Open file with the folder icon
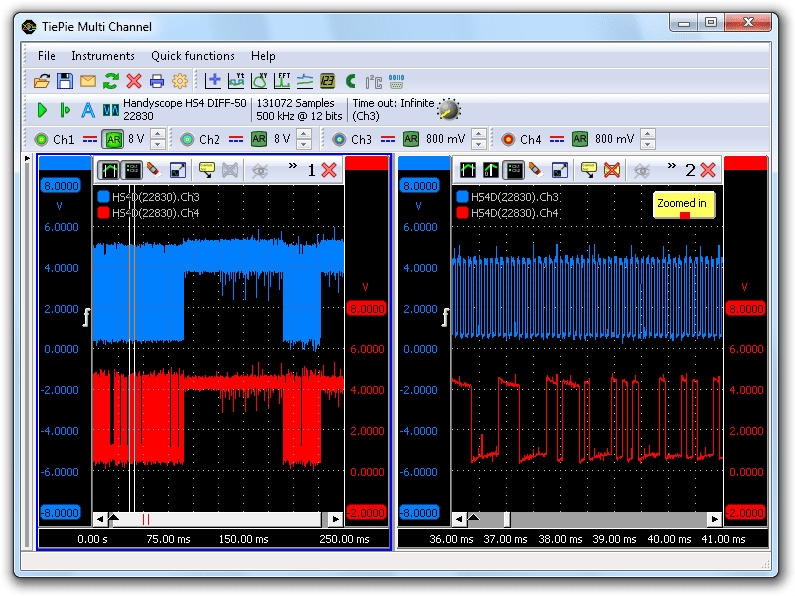 pyautogui.click(x=42, y=81)
